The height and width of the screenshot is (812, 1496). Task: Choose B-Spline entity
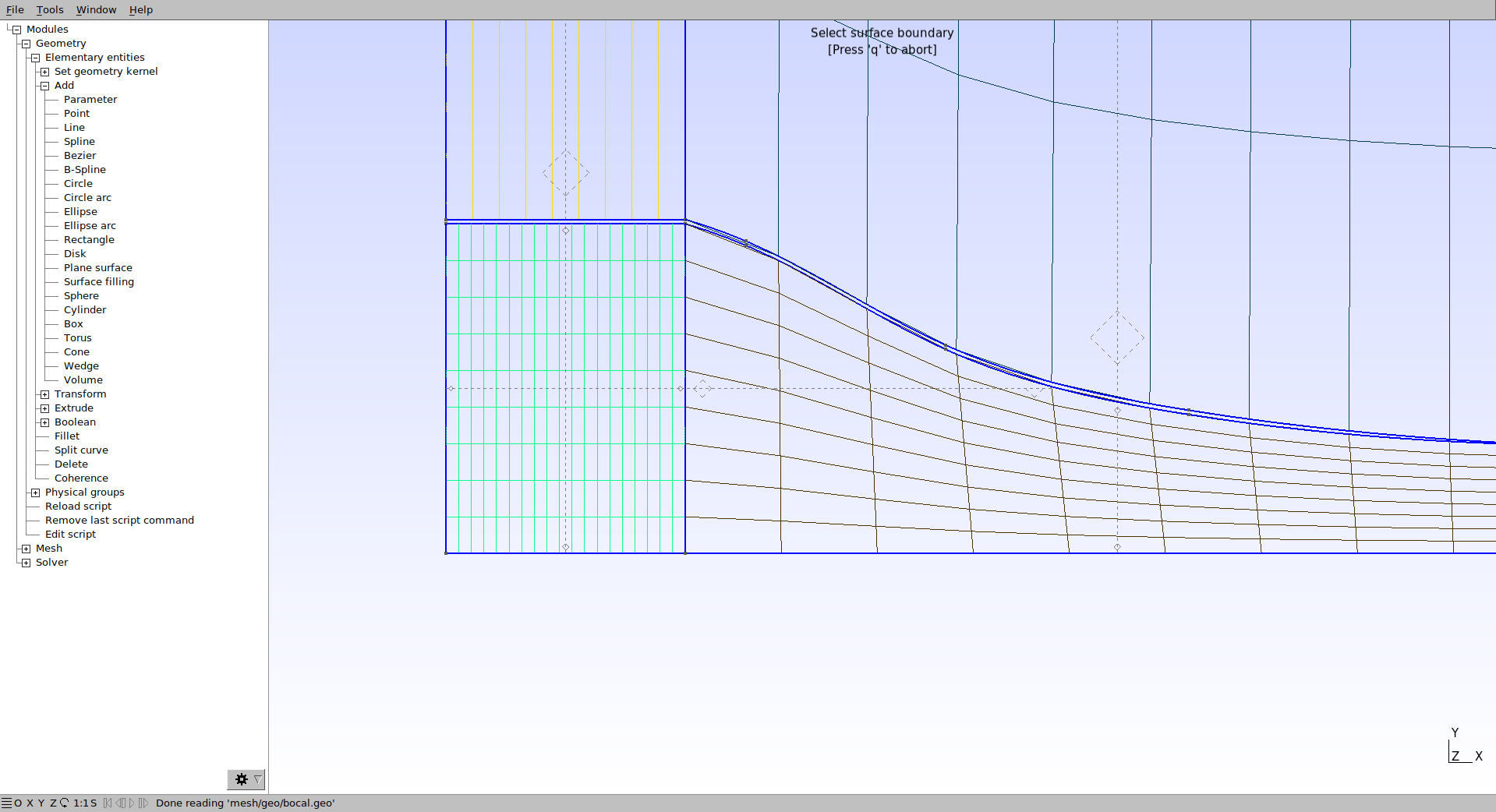point(85,170)
